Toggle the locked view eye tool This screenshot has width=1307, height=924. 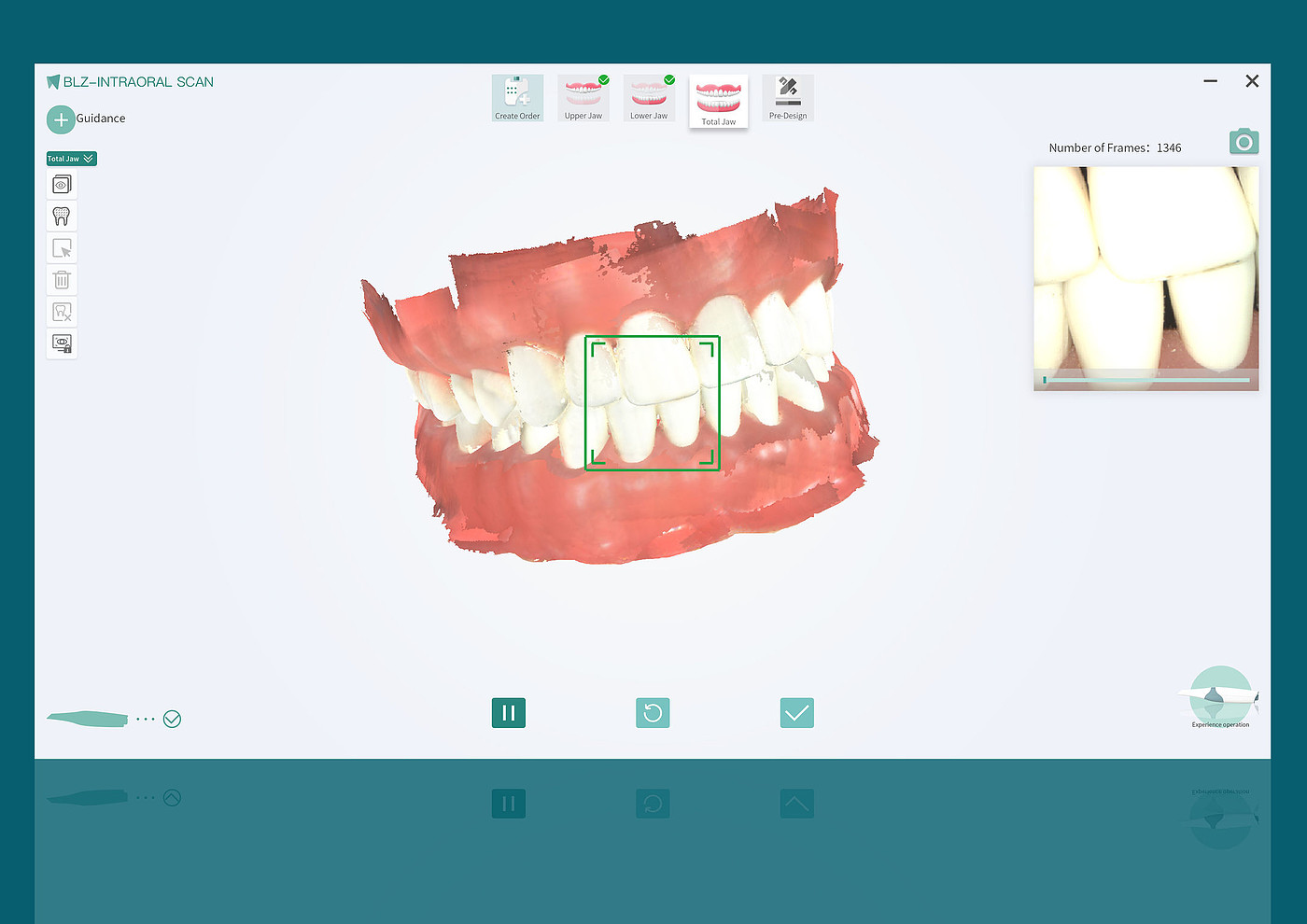click(x=62, y=343)
